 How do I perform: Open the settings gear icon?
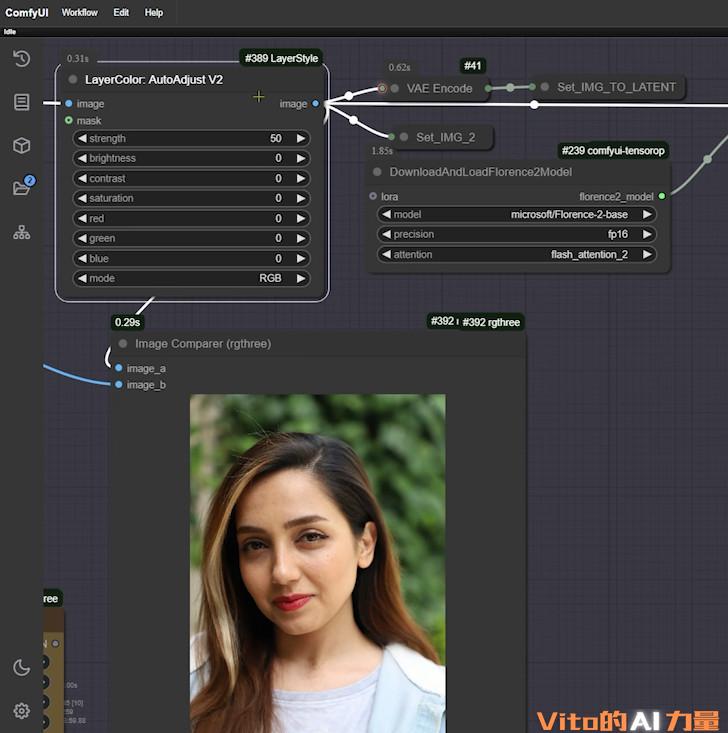coord(22,711)
